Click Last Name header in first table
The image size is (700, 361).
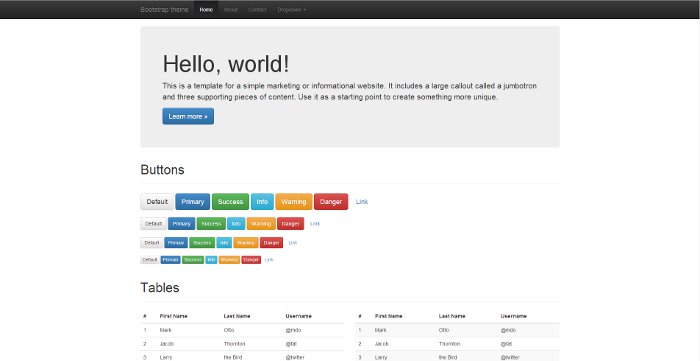[x=237, y=316]
